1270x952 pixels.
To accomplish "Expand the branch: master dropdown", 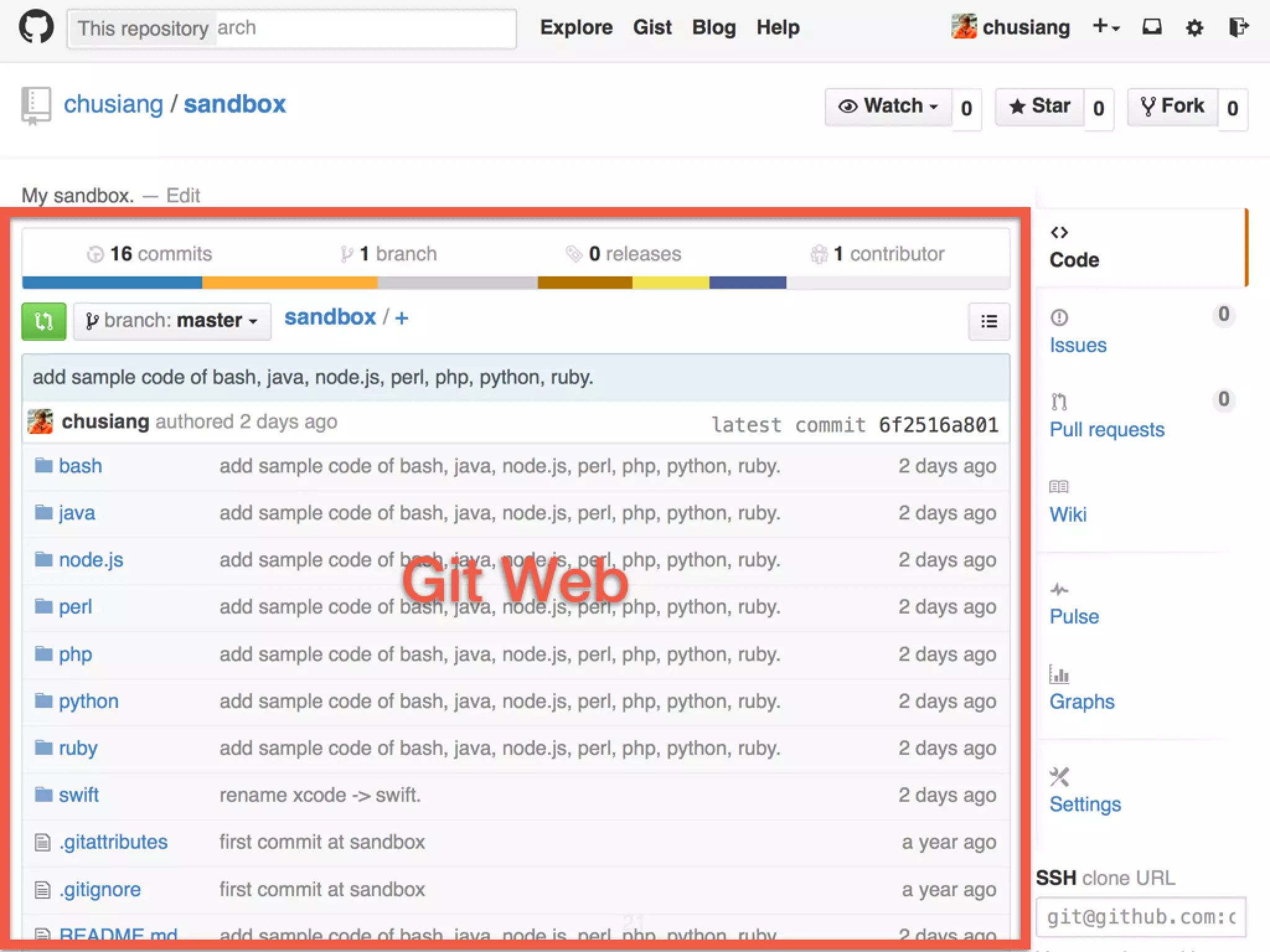I will [172, 321].
